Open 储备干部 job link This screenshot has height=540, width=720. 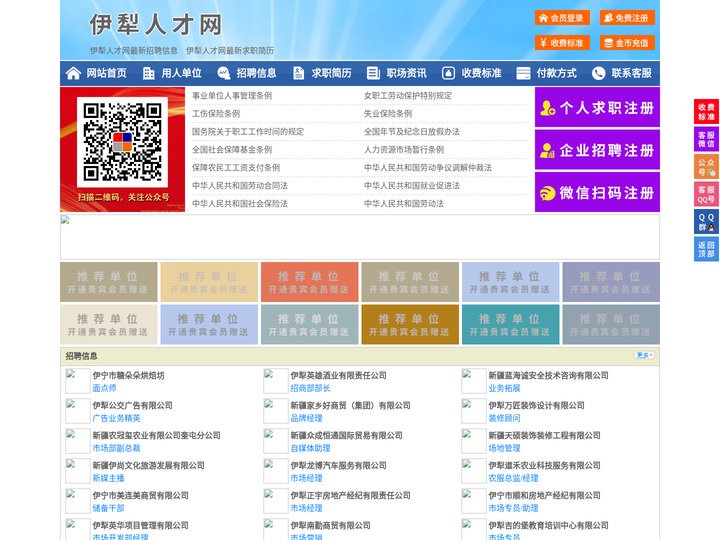pyautogui.click(x=108, y=508)
